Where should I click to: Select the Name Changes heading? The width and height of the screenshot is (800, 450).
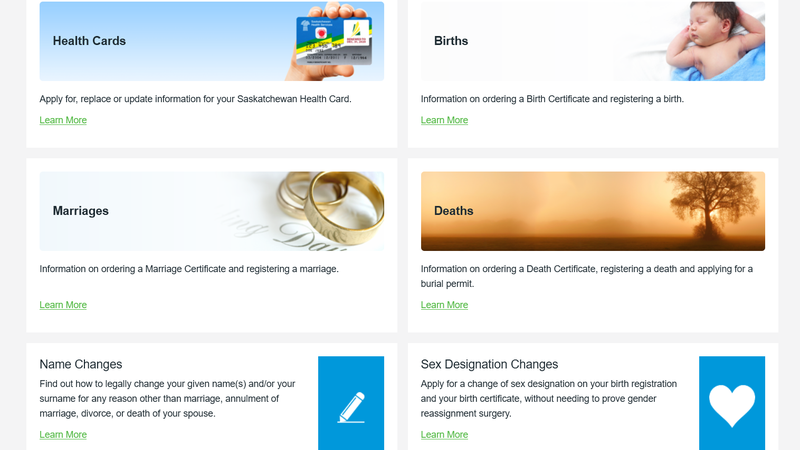[81, 364]
